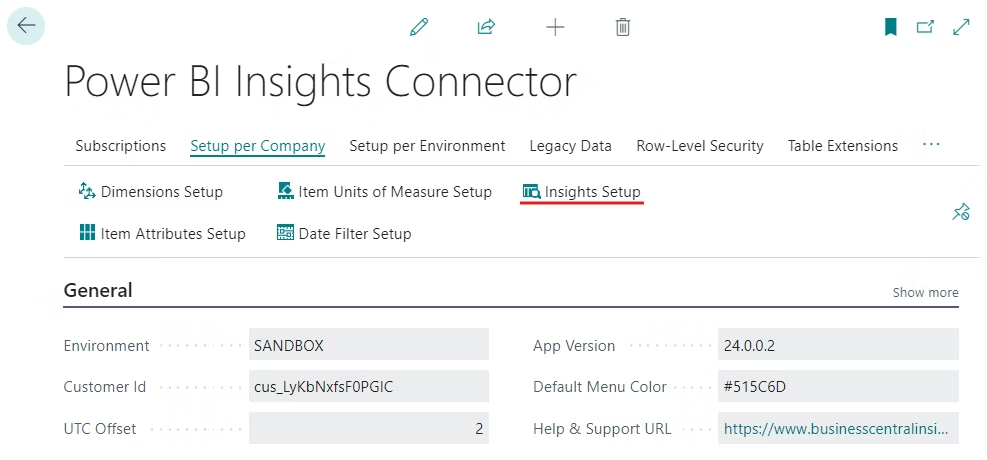Toggle the bookmark icon
987x460 pixels.
point(890,27)
